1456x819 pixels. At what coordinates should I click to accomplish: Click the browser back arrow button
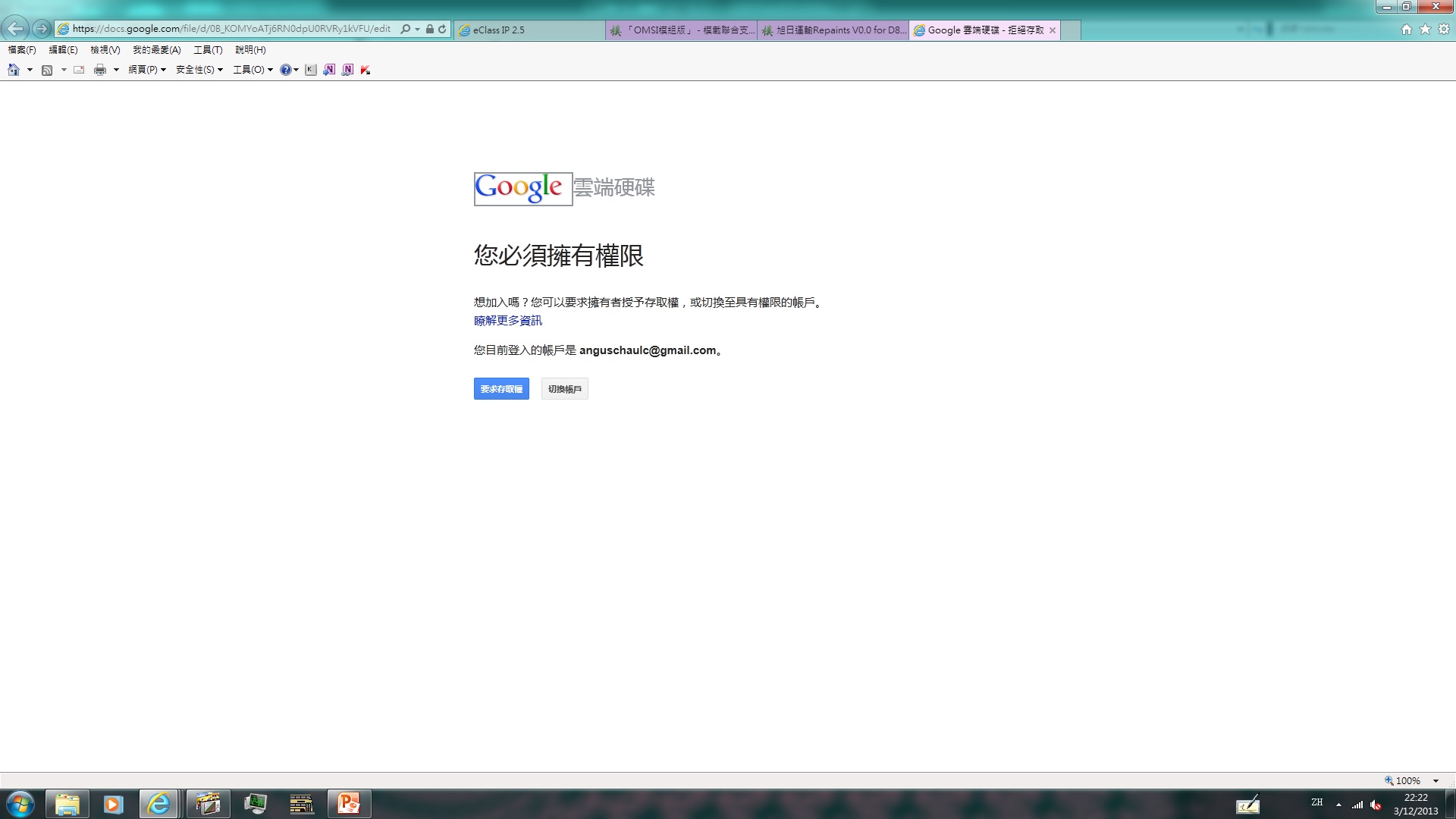pyautogui.click(x=15, y=29)
